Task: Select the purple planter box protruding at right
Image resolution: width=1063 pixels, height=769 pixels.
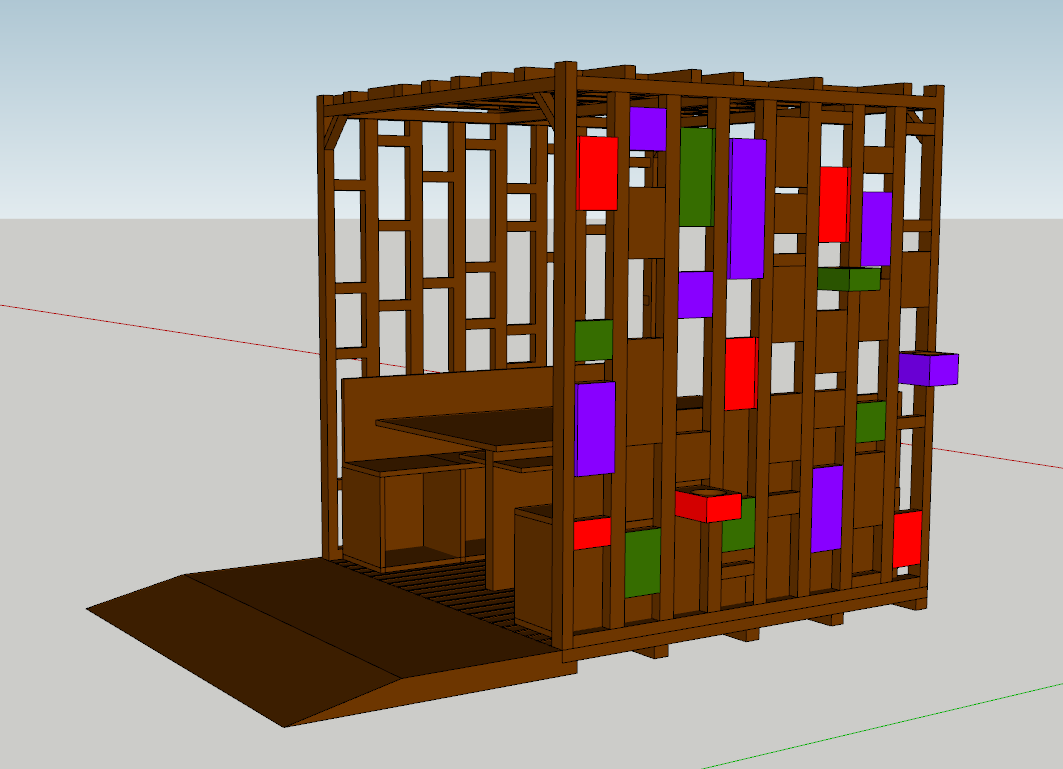Action: coord(928,369)
